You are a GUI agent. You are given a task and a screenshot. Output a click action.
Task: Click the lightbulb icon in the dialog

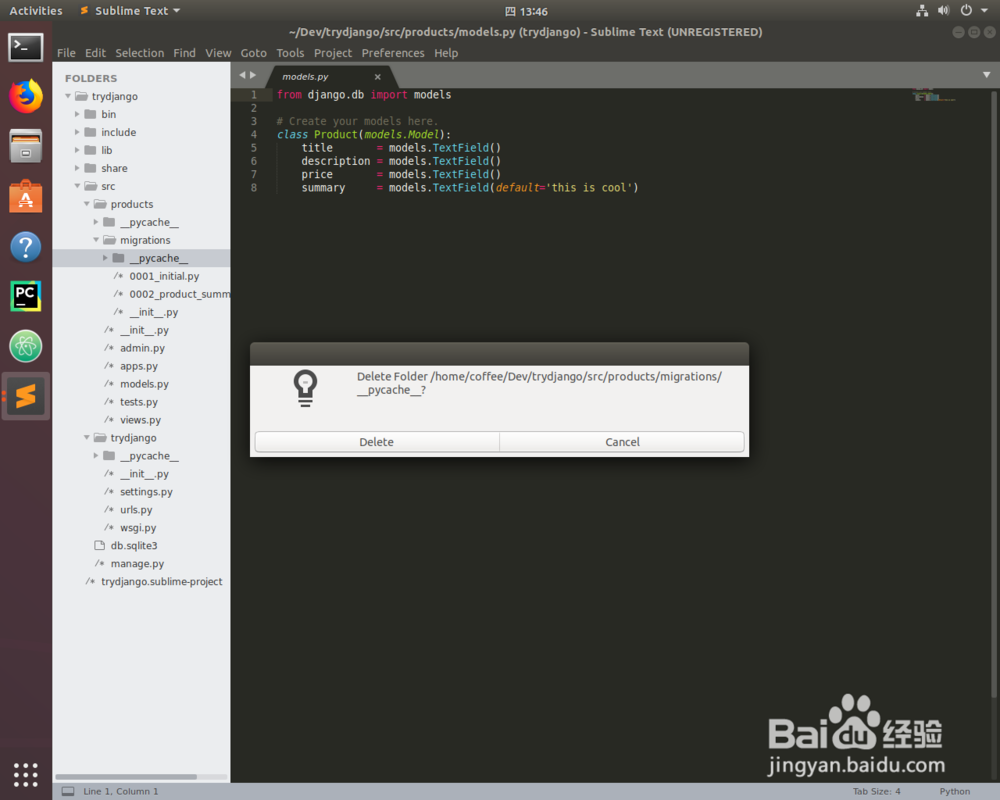(x=305, y=389)
